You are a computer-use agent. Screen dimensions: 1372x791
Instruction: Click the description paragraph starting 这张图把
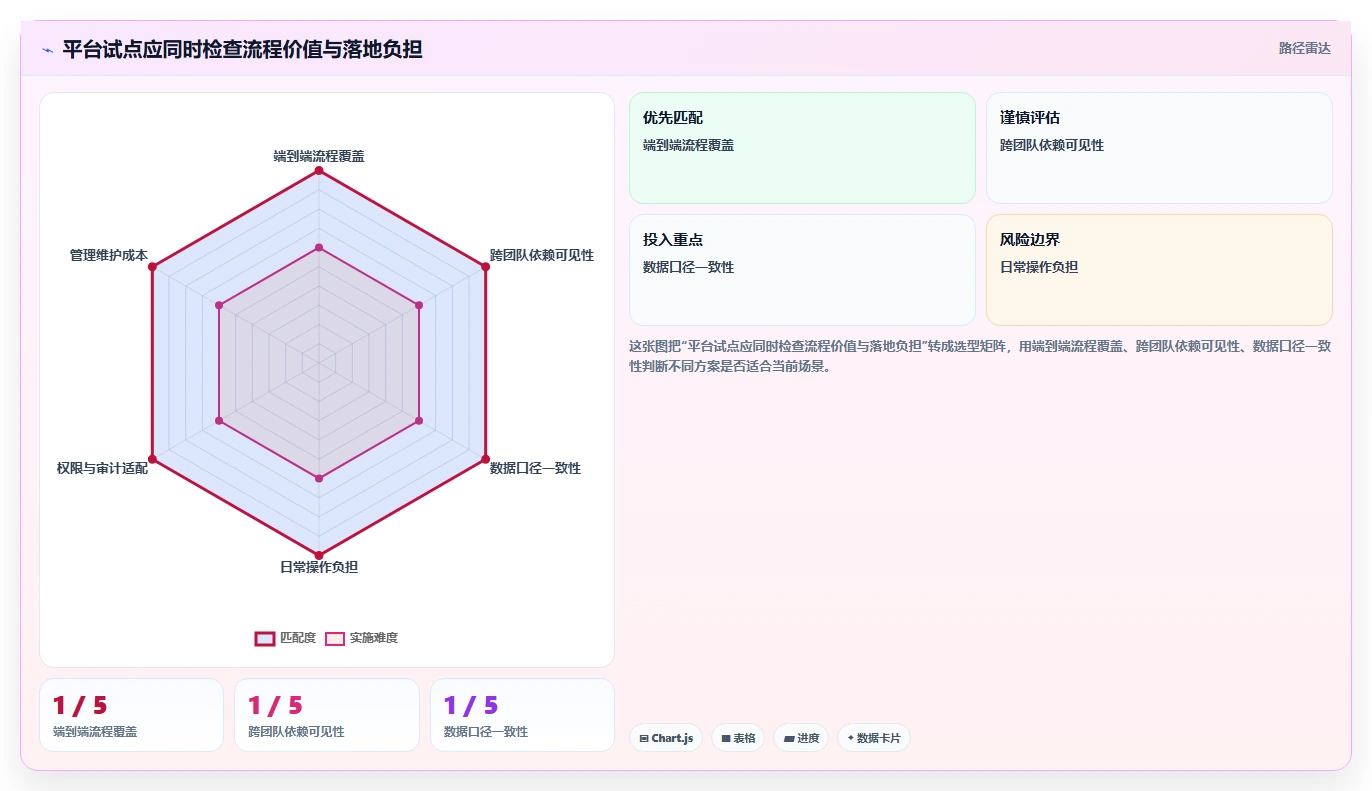pos(980,356)
